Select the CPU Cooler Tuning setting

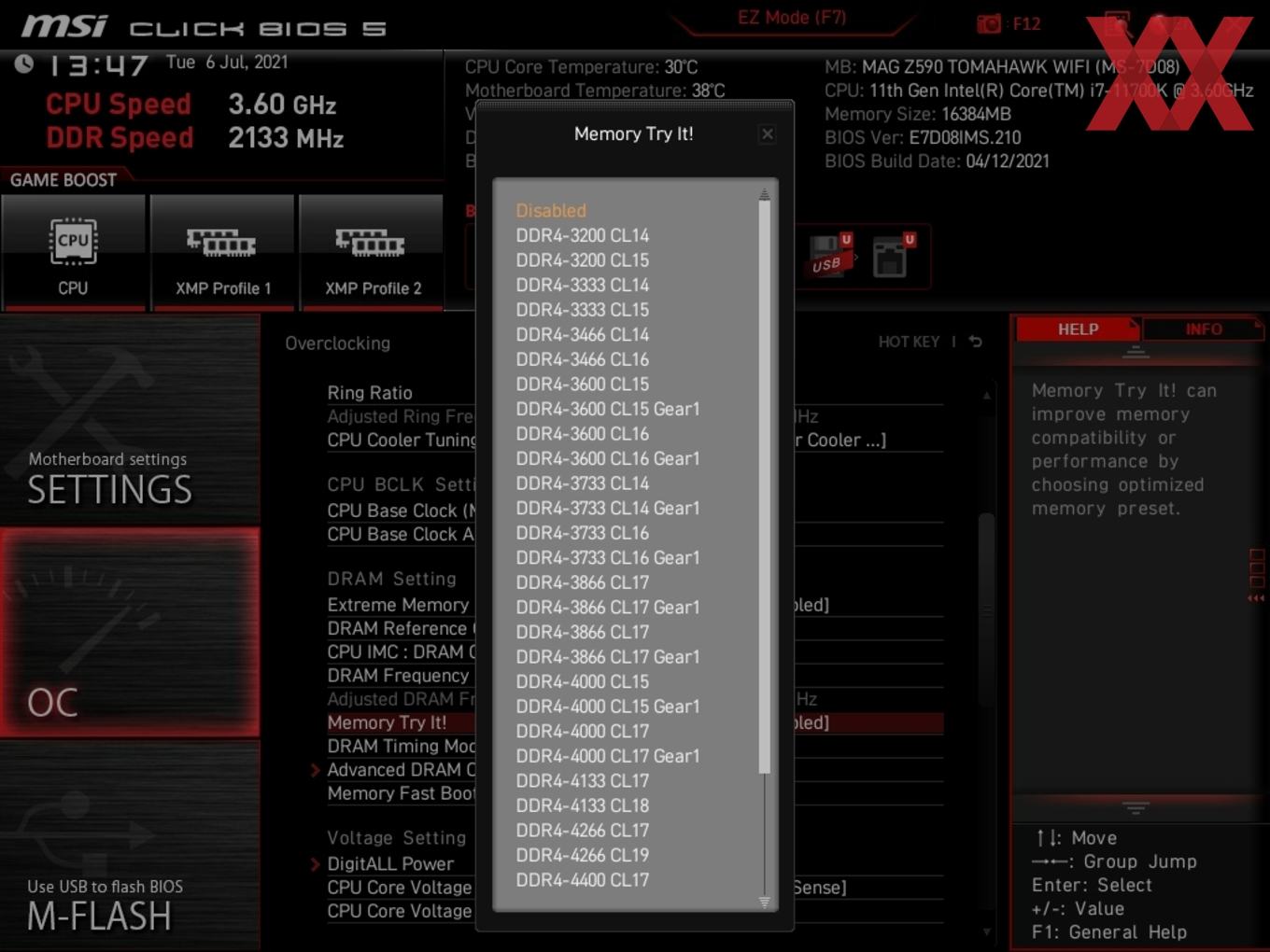point(402,440)
